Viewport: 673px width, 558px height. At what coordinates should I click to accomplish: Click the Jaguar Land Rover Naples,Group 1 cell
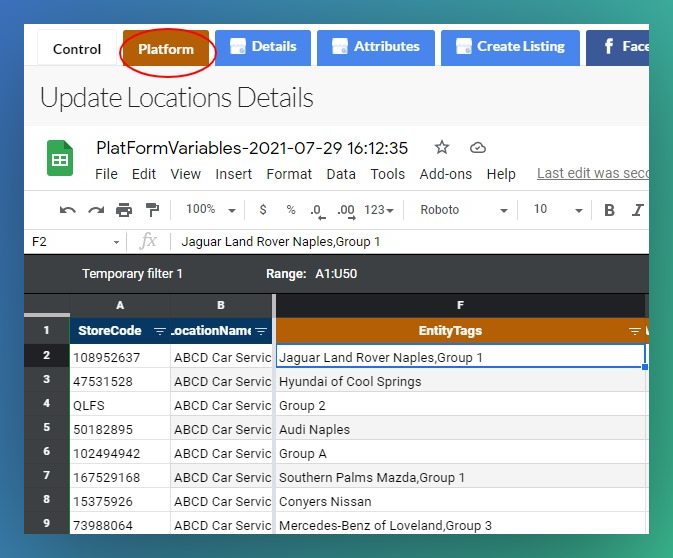pos(461,356)
